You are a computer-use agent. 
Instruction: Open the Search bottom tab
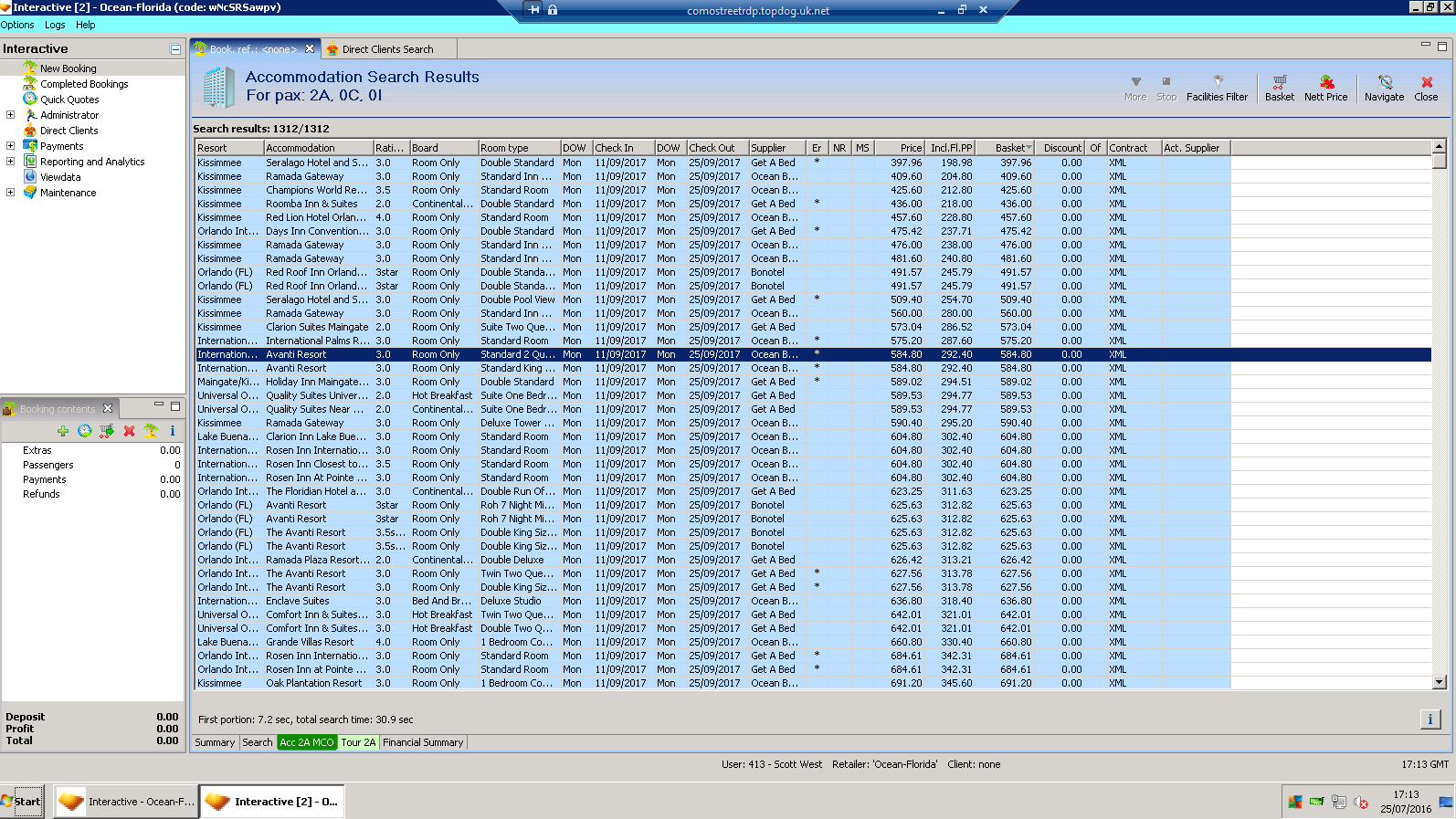pos(258,742)
